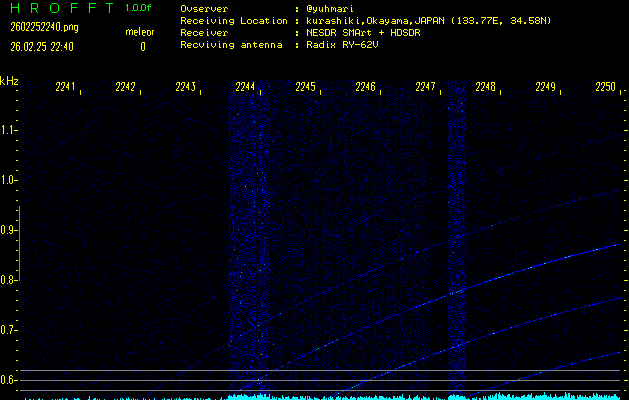Viewport: 629px width, 400px height.
Task: Click the kHz axis unit label
Action: [9, 81]
